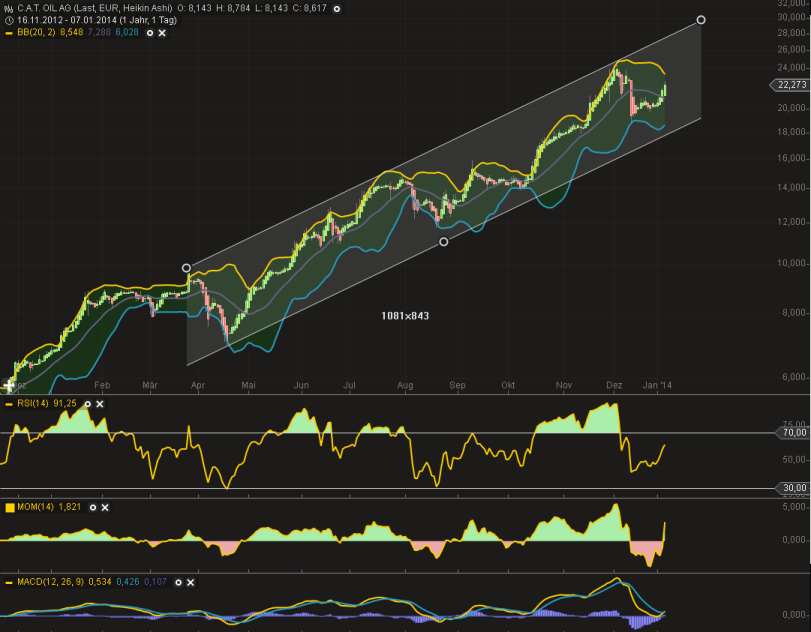Image resolution: width=811 pixels, height=632 pixels.
Task: Click the Dez label on the time axis
Action: 614,385
